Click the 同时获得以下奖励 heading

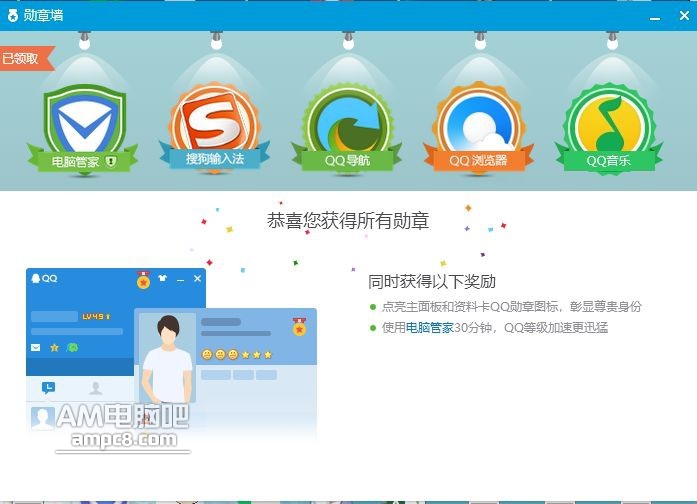tap(432, 281)
